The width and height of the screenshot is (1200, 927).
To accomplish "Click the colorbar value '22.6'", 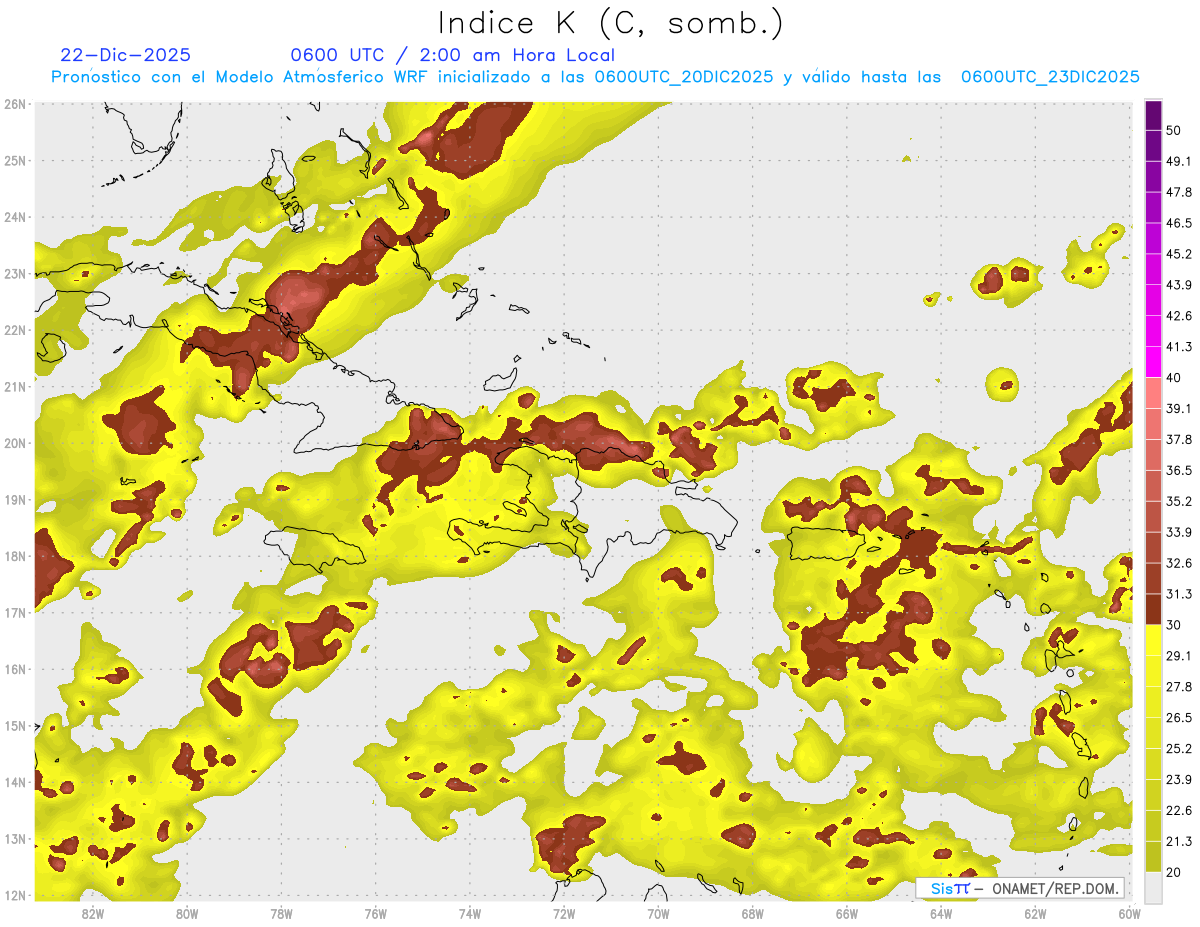I will [1178, 810].
